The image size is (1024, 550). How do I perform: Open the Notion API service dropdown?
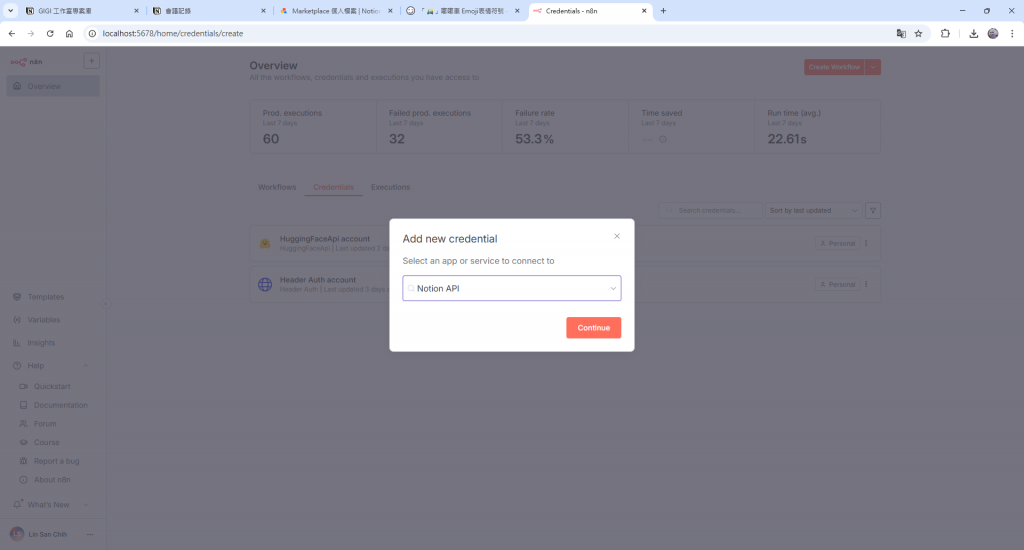point(511,288)
